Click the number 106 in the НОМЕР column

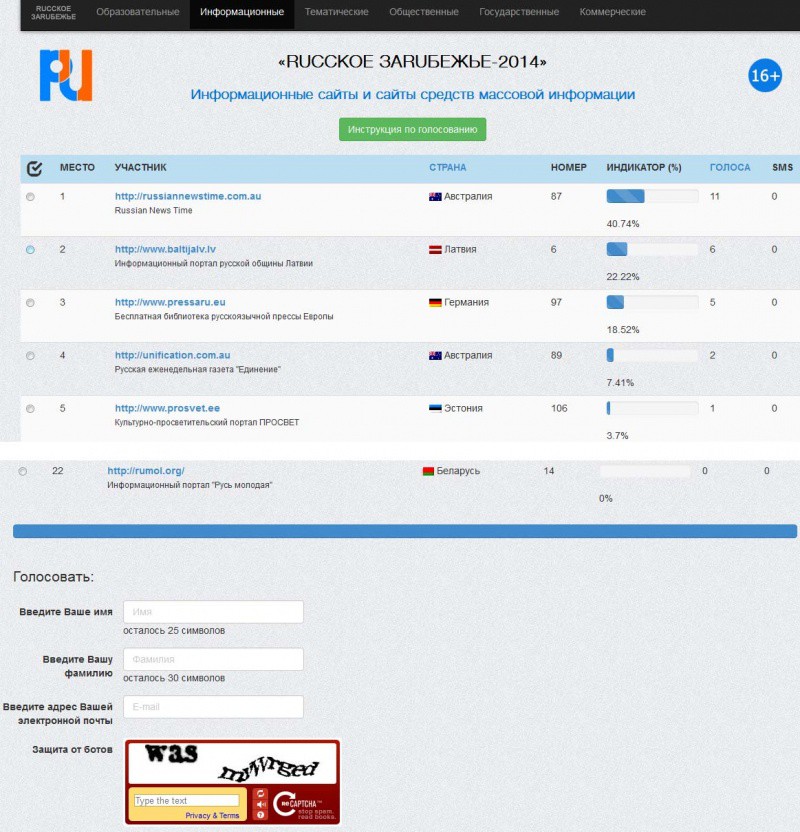pyautogui.click(x=559, y=409)
